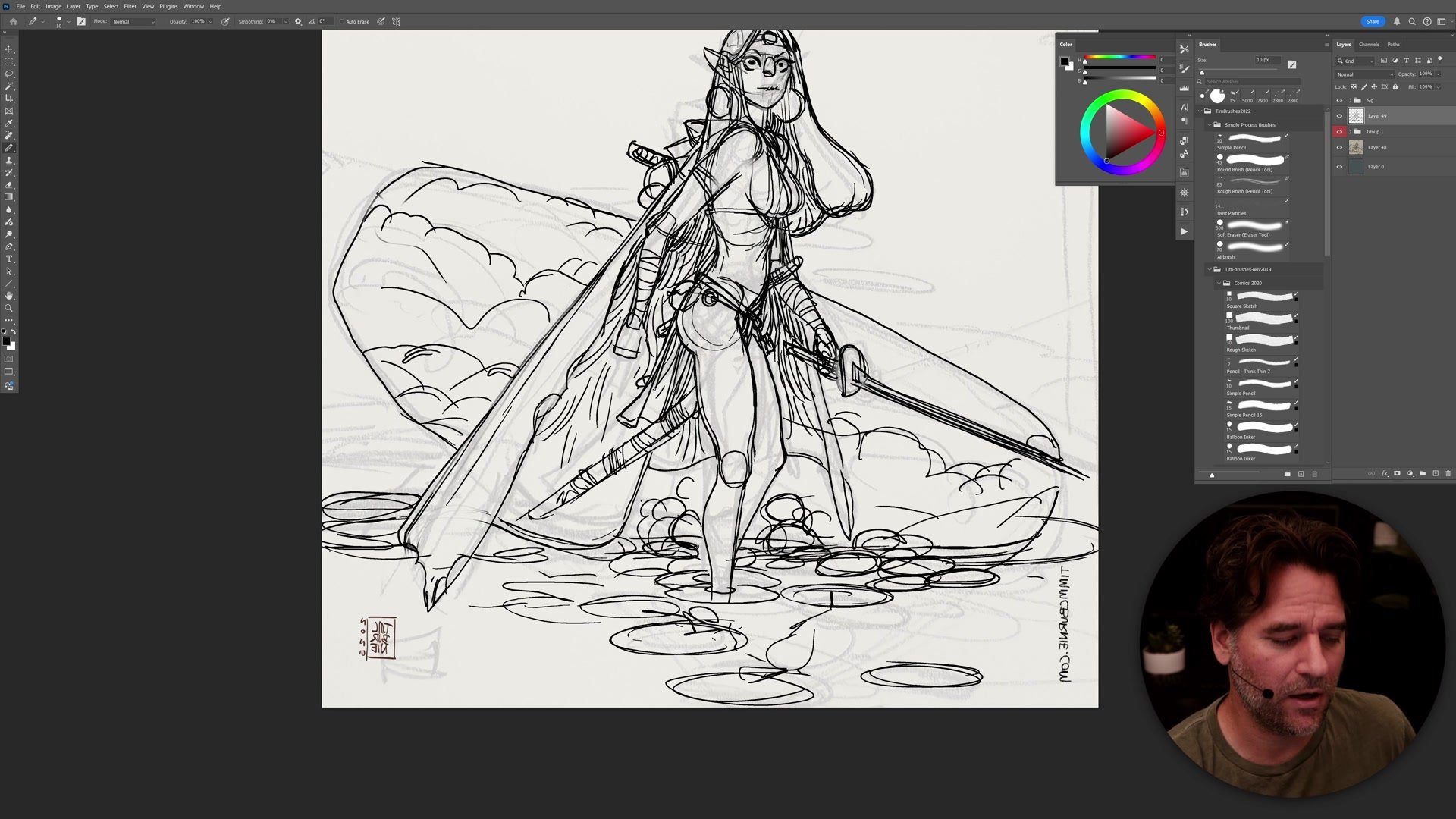Enable the Auto Erase checkbox
1456x819 pixels.
(341, 21)
